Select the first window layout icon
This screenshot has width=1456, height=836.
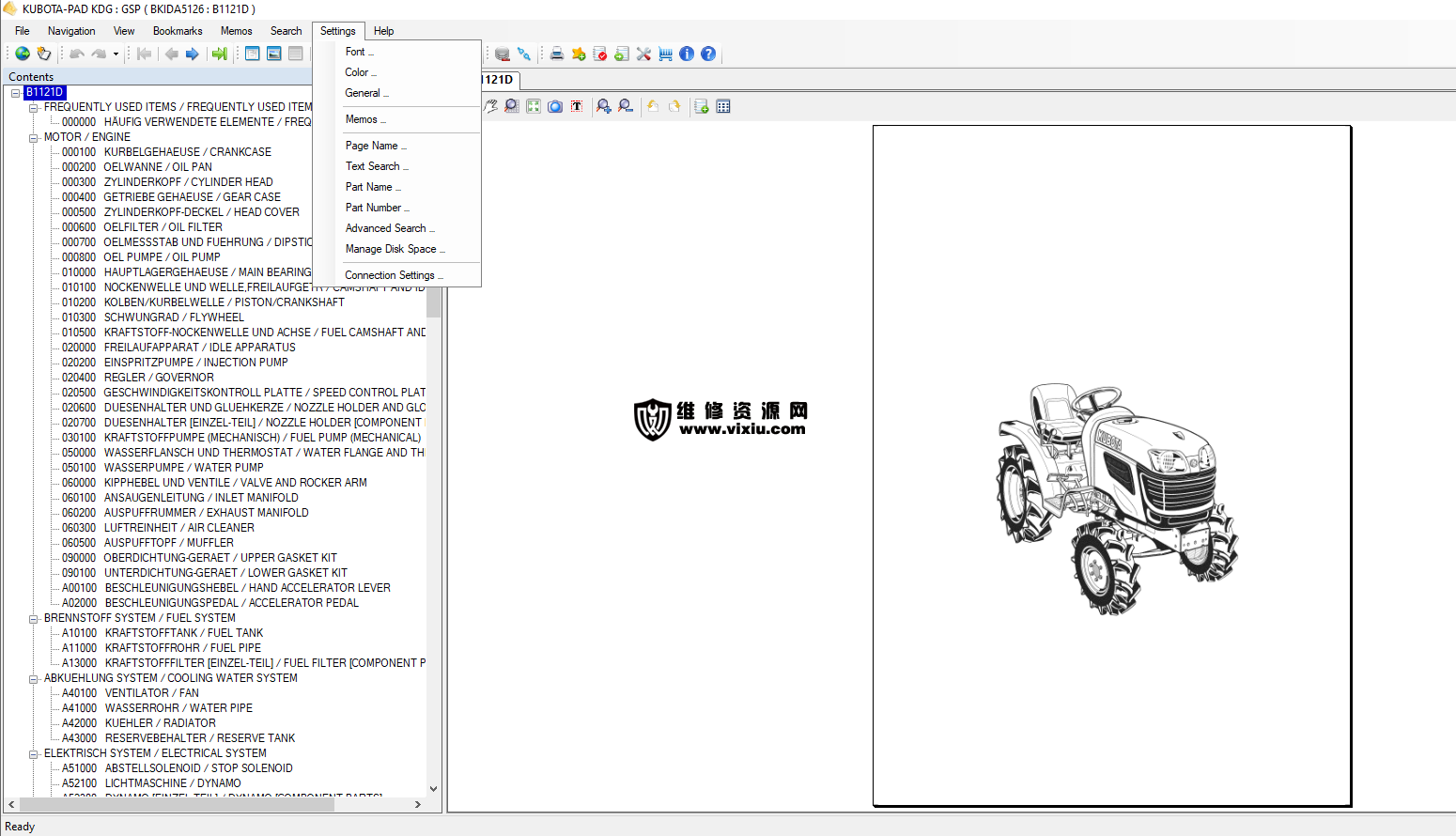coord(253,54)
